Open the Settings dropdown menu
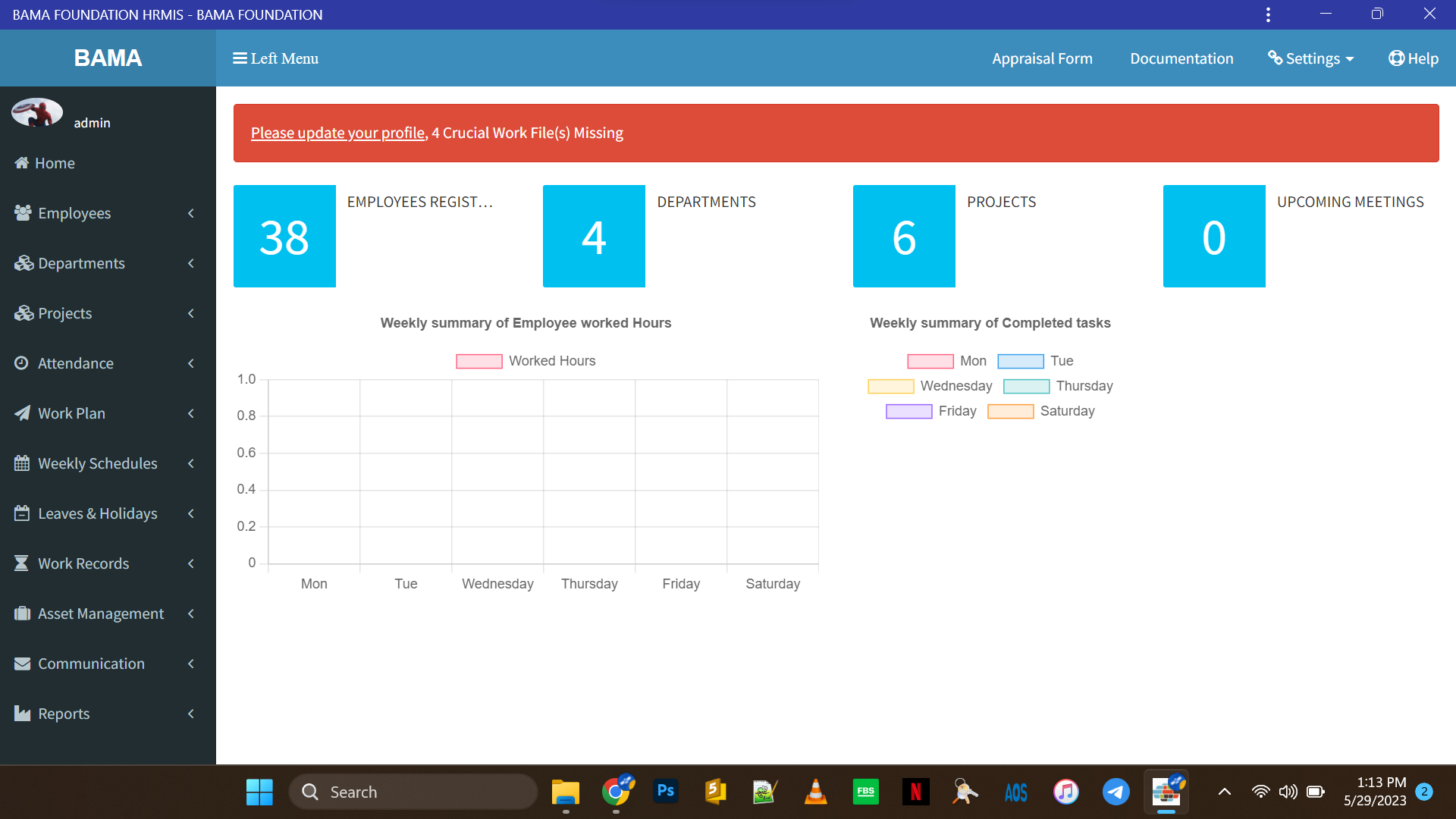Screen dimensions: 1456x819 click(x=1311, y=58)
